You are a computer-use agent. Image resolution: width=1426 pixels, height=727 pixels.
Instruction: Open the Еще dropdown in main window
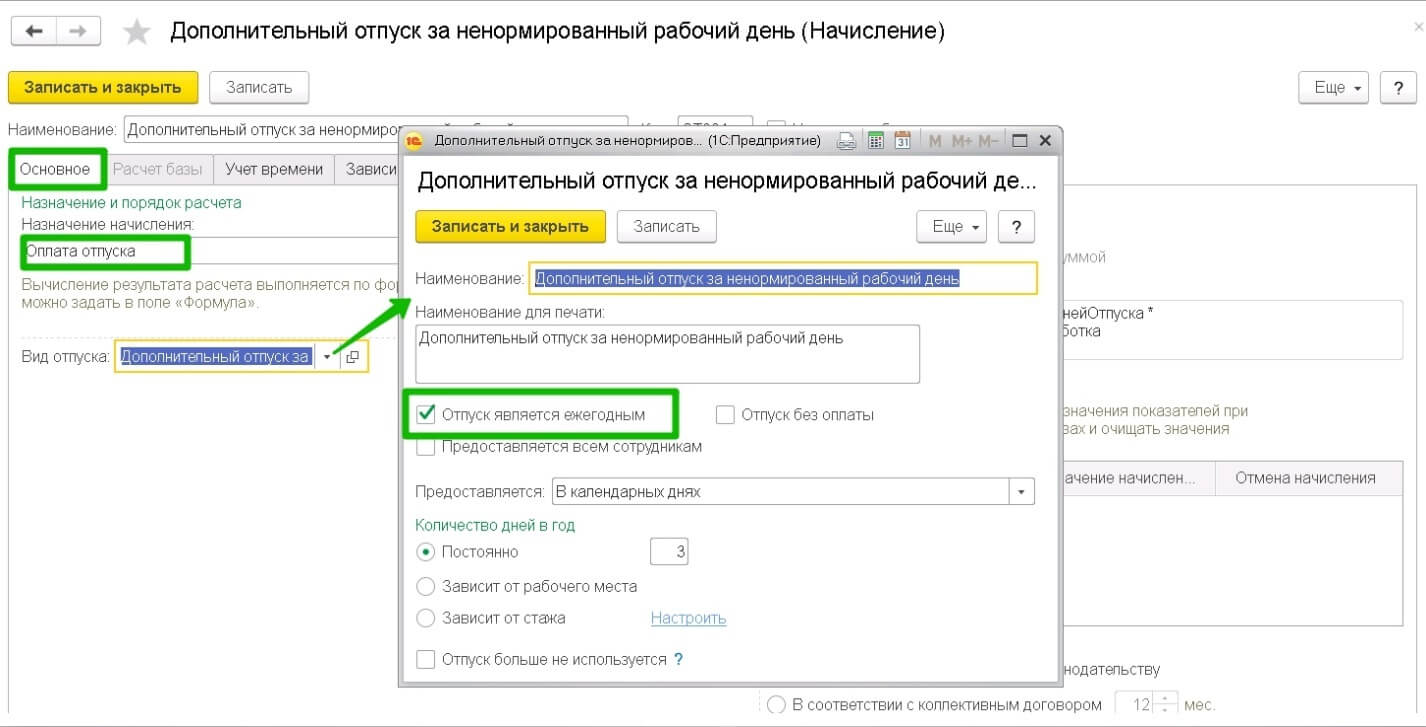point(1334,88)
